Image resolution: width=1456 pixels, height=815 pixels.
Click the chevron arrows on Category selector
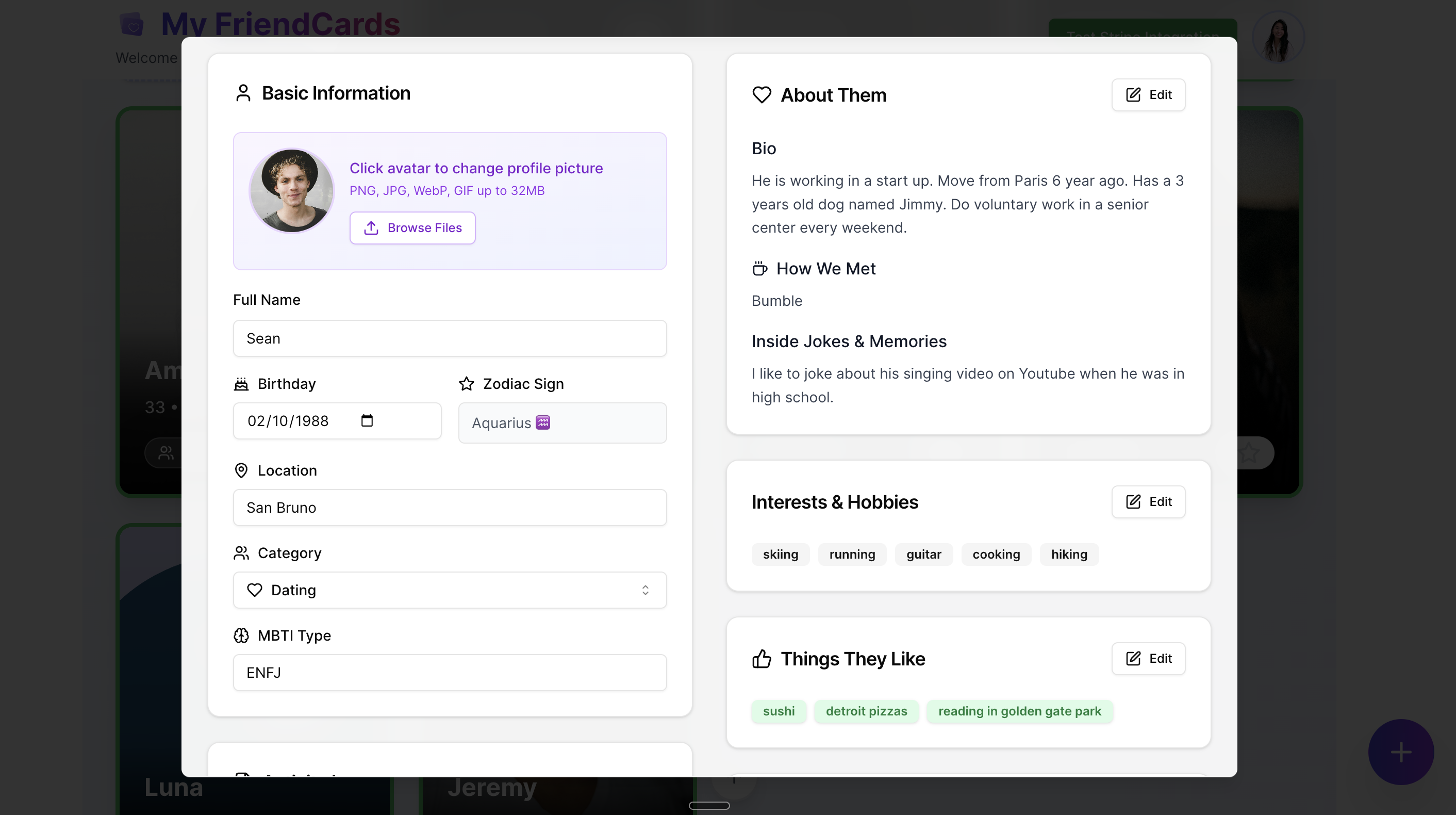tap(645, 590)
